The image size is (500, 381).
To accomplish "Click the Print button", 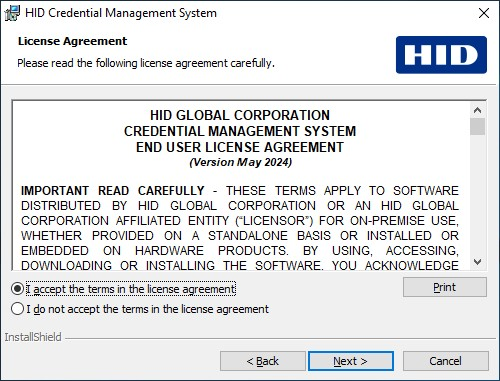I will tap(445, 287).
